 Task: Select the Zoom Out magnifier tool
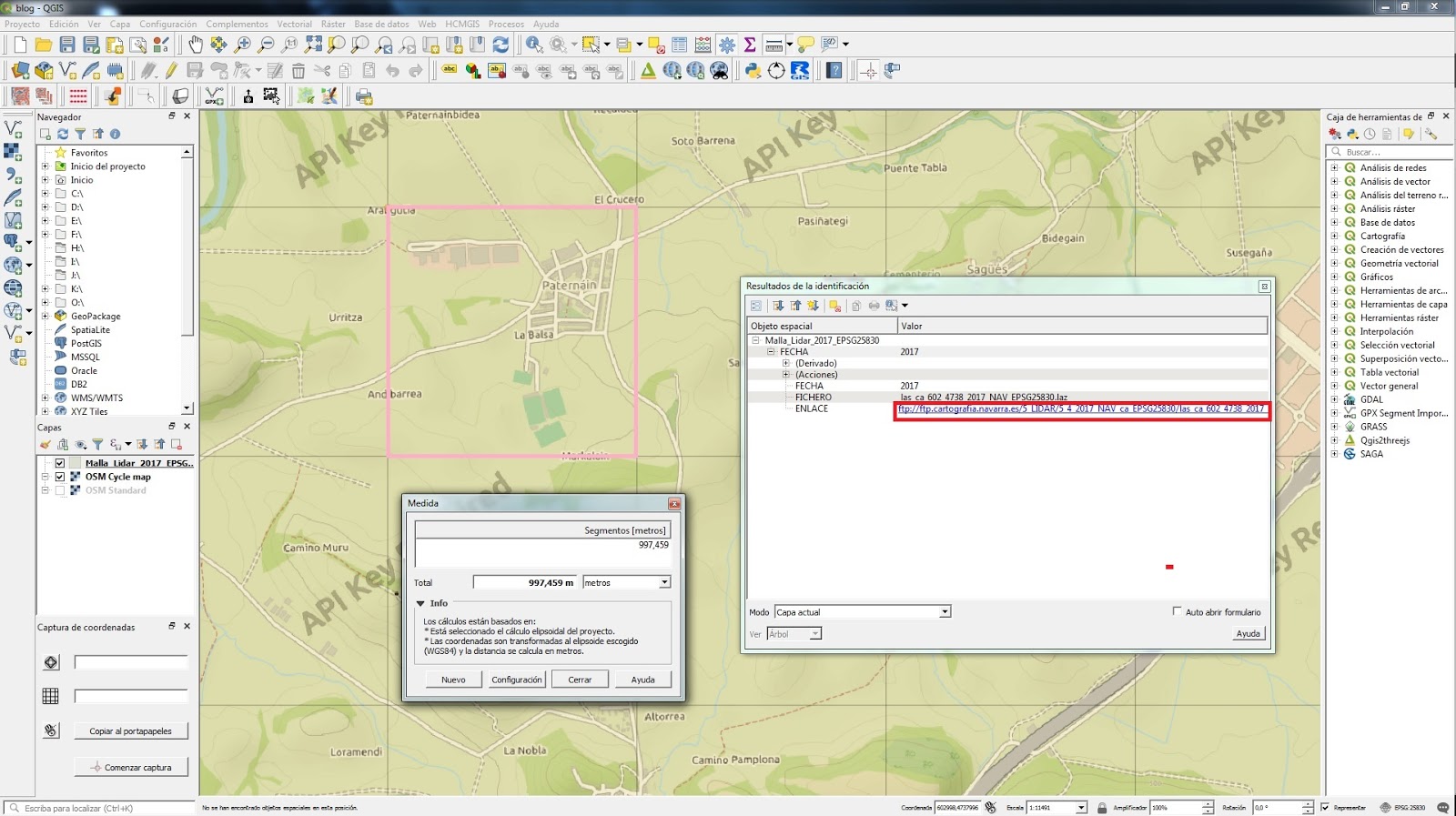click(267, 45)
